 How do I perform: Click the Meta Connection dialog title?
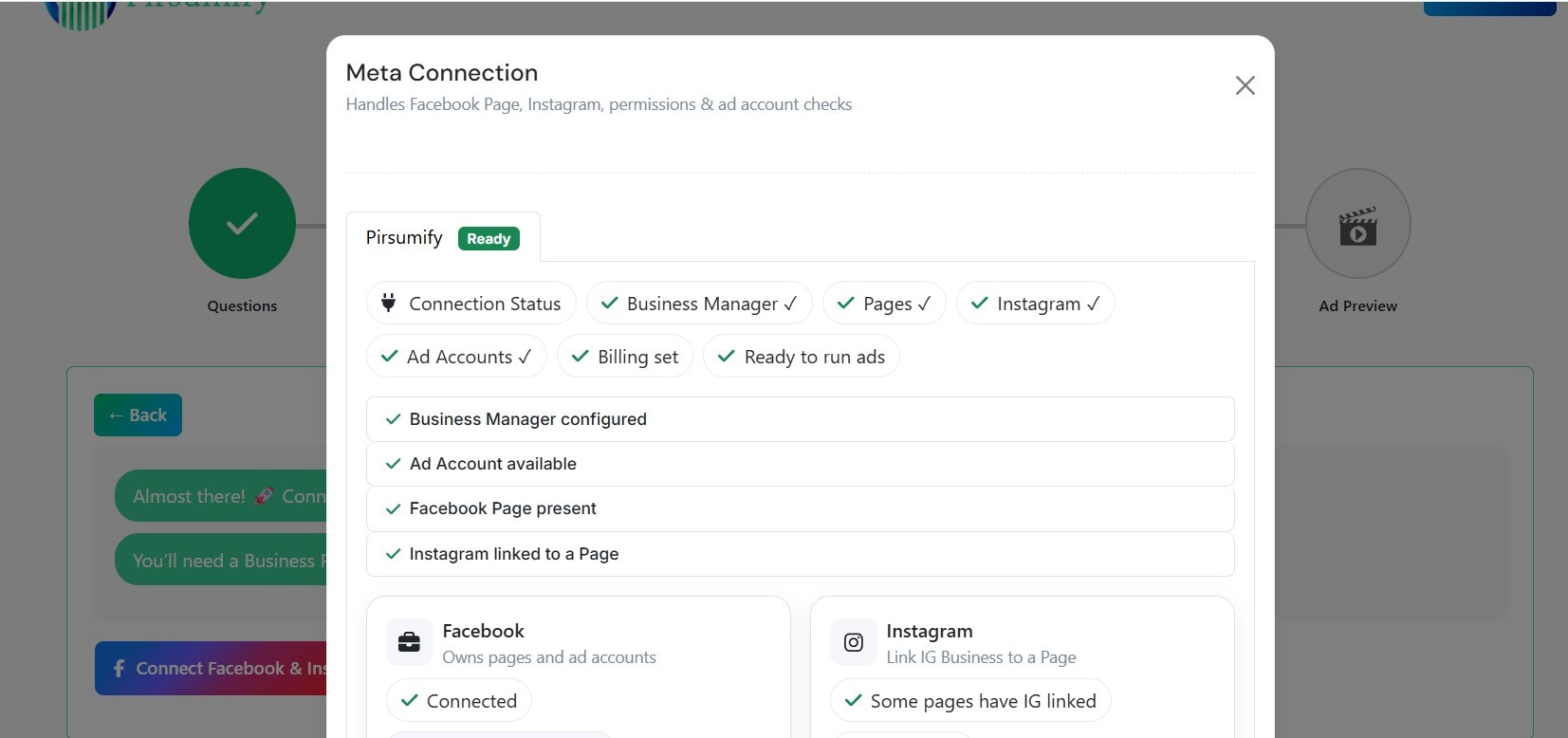(441, 73)
